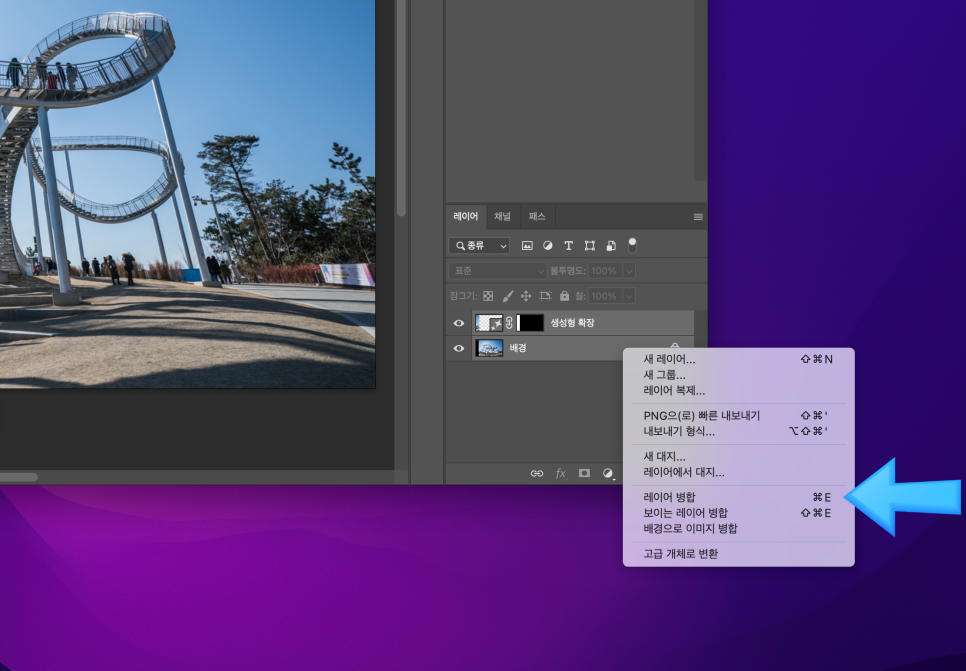Choose 레이어 병합 menu item
The image size is (966, 671).
(x=738, y=497)
